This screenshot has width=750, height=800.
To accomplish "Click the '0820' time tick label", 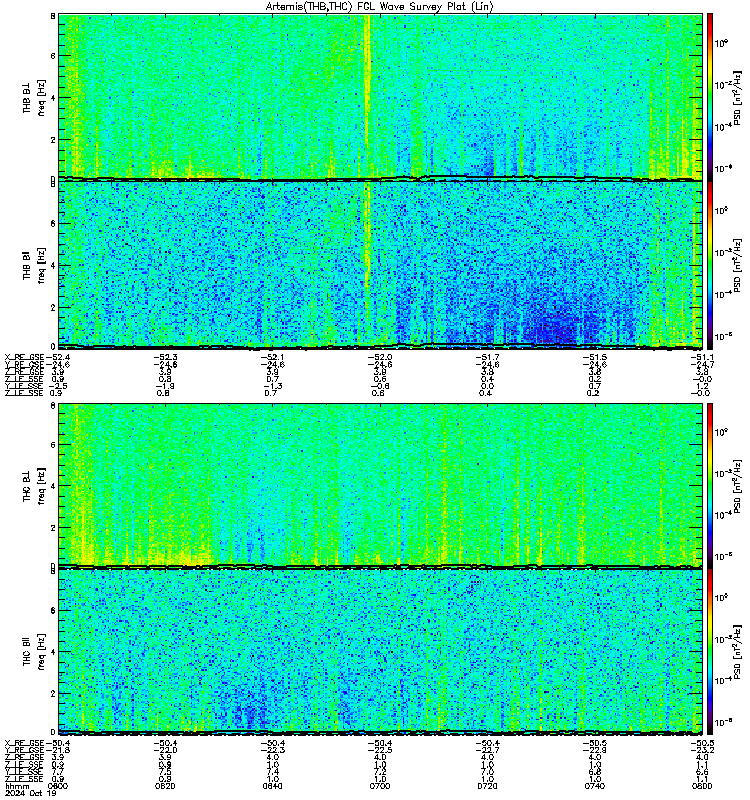I will pyautogui.click(x=165, y=786).
